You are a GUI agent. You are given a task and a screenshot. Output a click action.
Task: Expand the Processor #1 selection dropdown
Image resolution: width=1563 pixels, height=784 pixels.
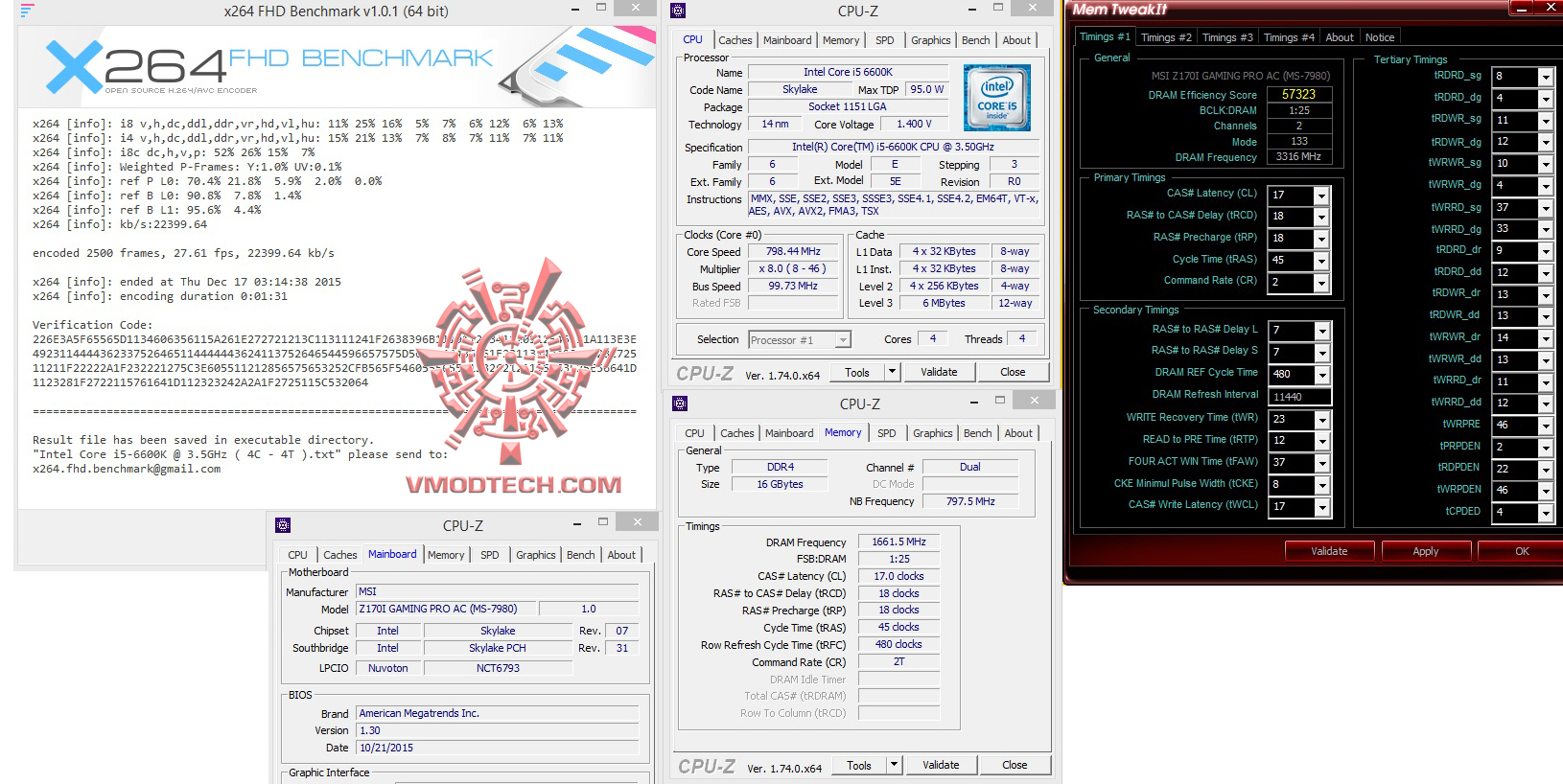[x=842, y=339]
